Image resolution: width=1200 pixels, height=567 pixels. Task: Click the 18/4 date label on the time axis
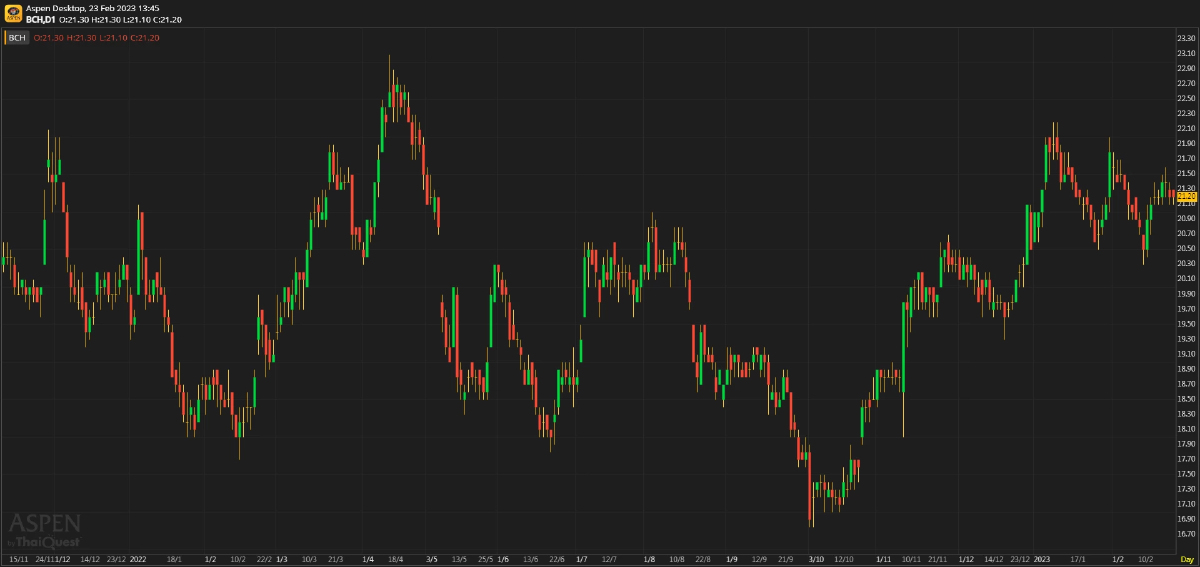point(395,559)
